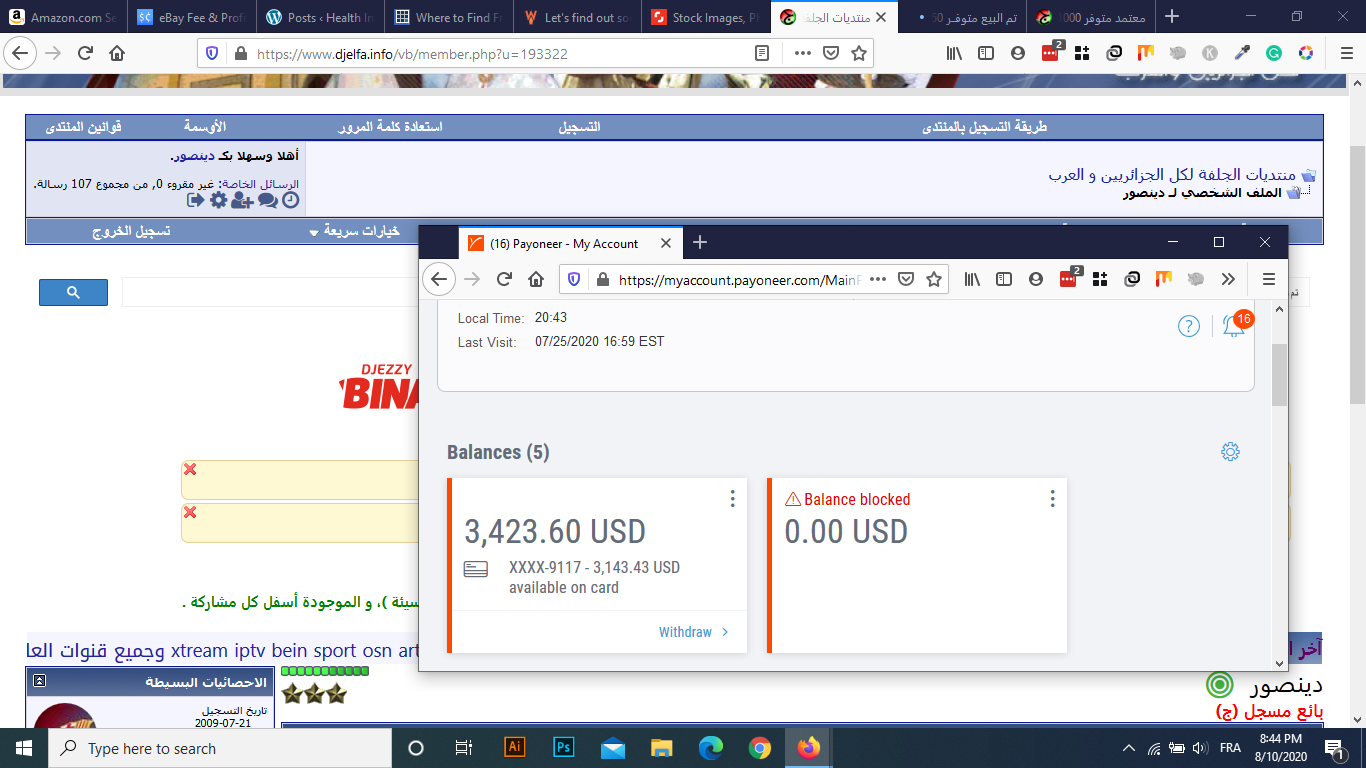1366x768 pixels.
Task: Open new tab in background Firefox window
Action: (x=1172, y=17)
